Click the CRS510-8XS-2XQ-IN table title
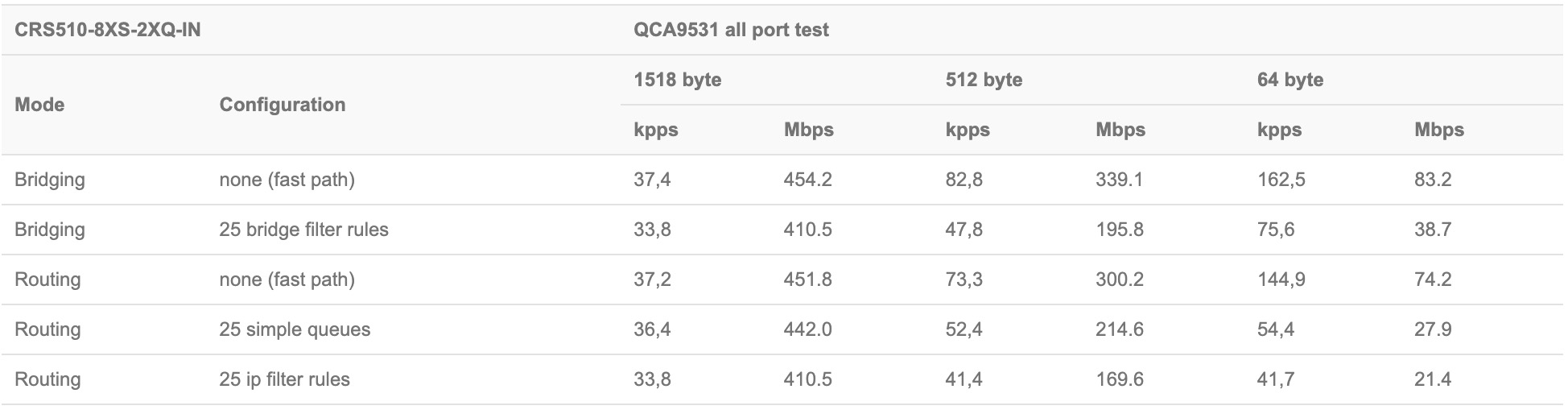 [x=108, y=31]
